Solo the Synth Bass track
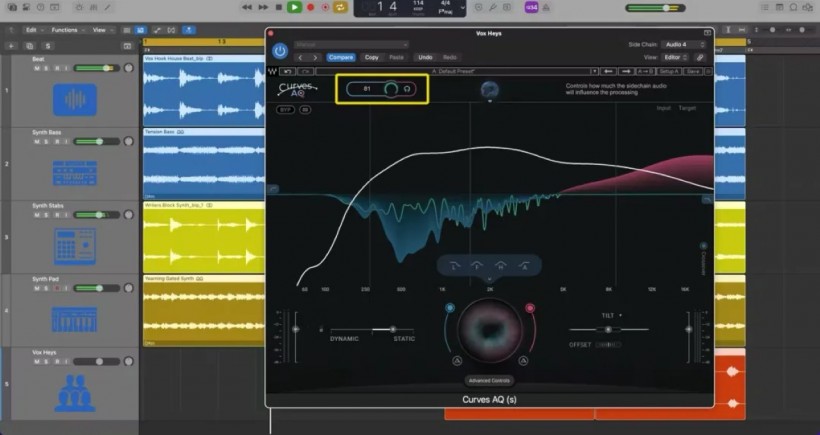Screen dimensions: 820x435 [46, 142]
